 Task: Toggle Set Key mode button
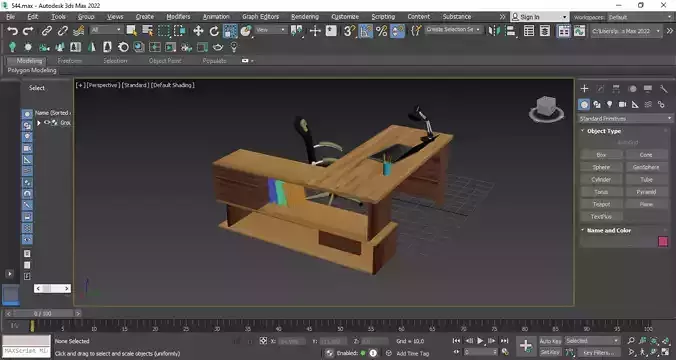[x=550, y=352]
